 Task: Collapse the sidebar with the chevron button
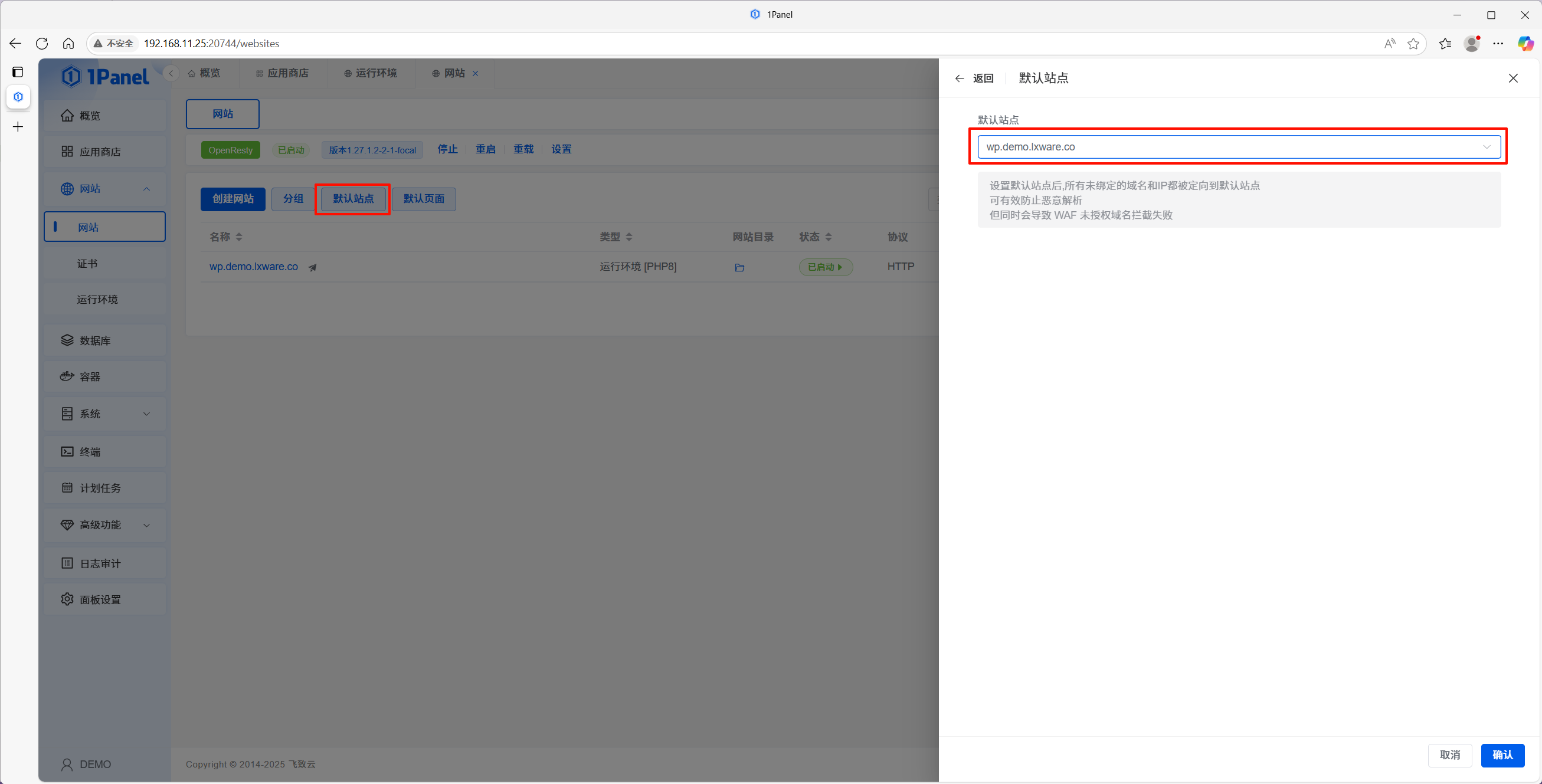click(171, 73)
